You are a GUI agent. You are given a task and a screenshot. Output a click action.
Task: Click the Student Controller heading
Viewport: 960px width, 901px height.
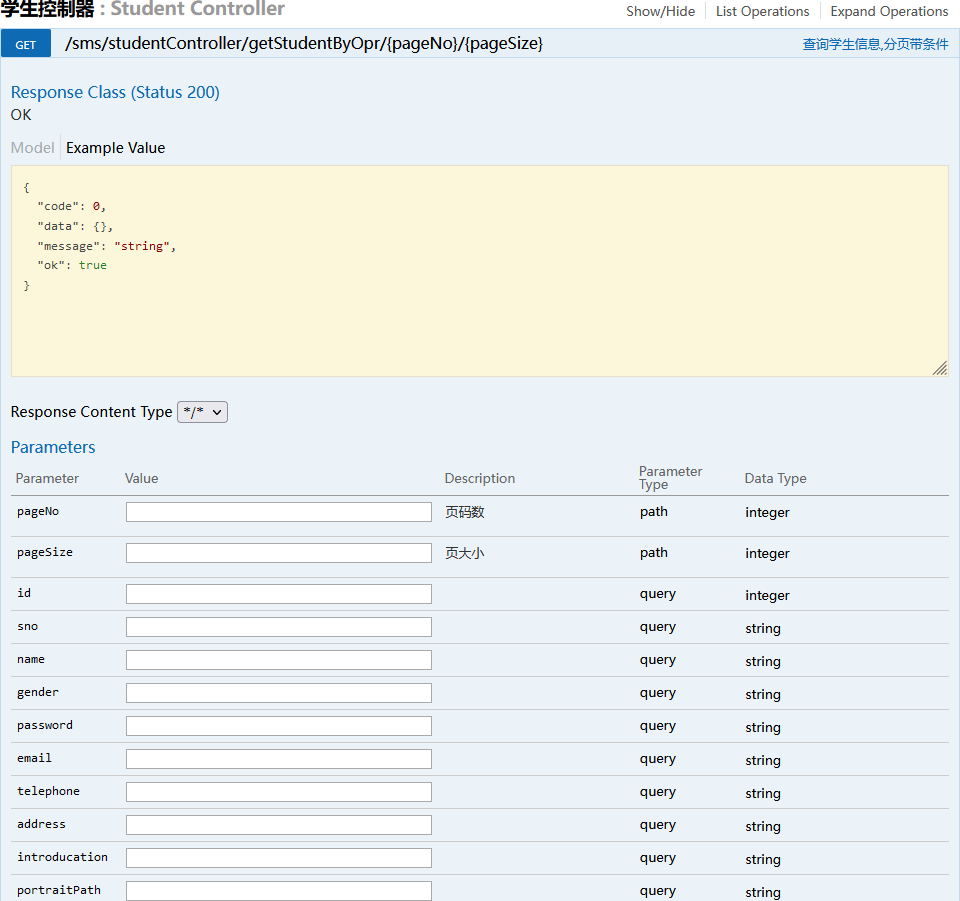(x=197, y=9)
